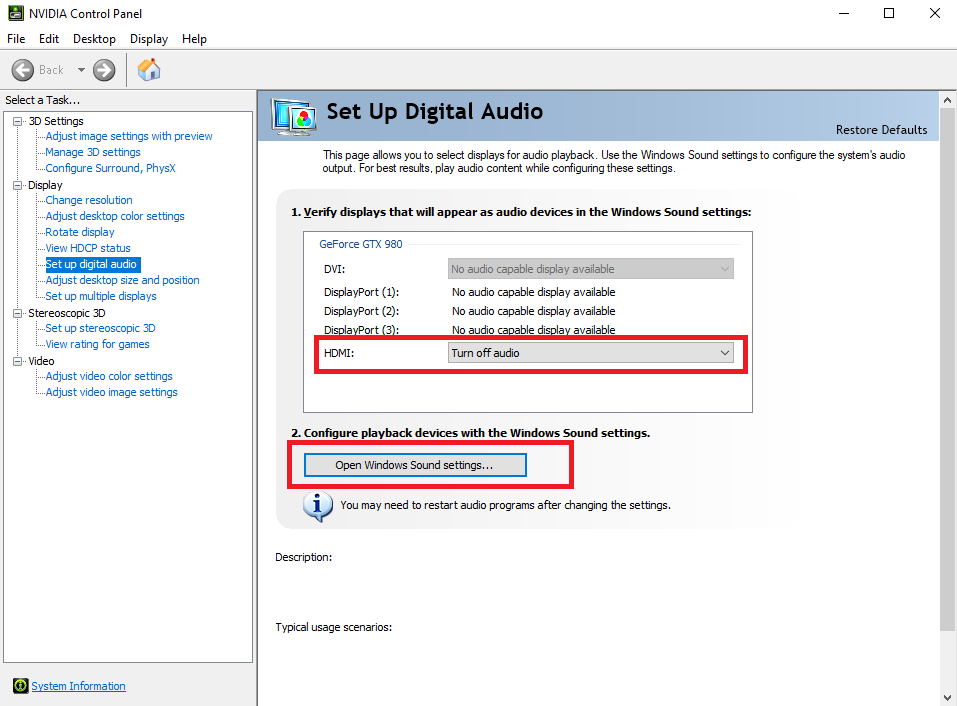This screenshot has width=957, height=706.
Task: Select Adjust image settings with preview
Action: pos(129,136)
